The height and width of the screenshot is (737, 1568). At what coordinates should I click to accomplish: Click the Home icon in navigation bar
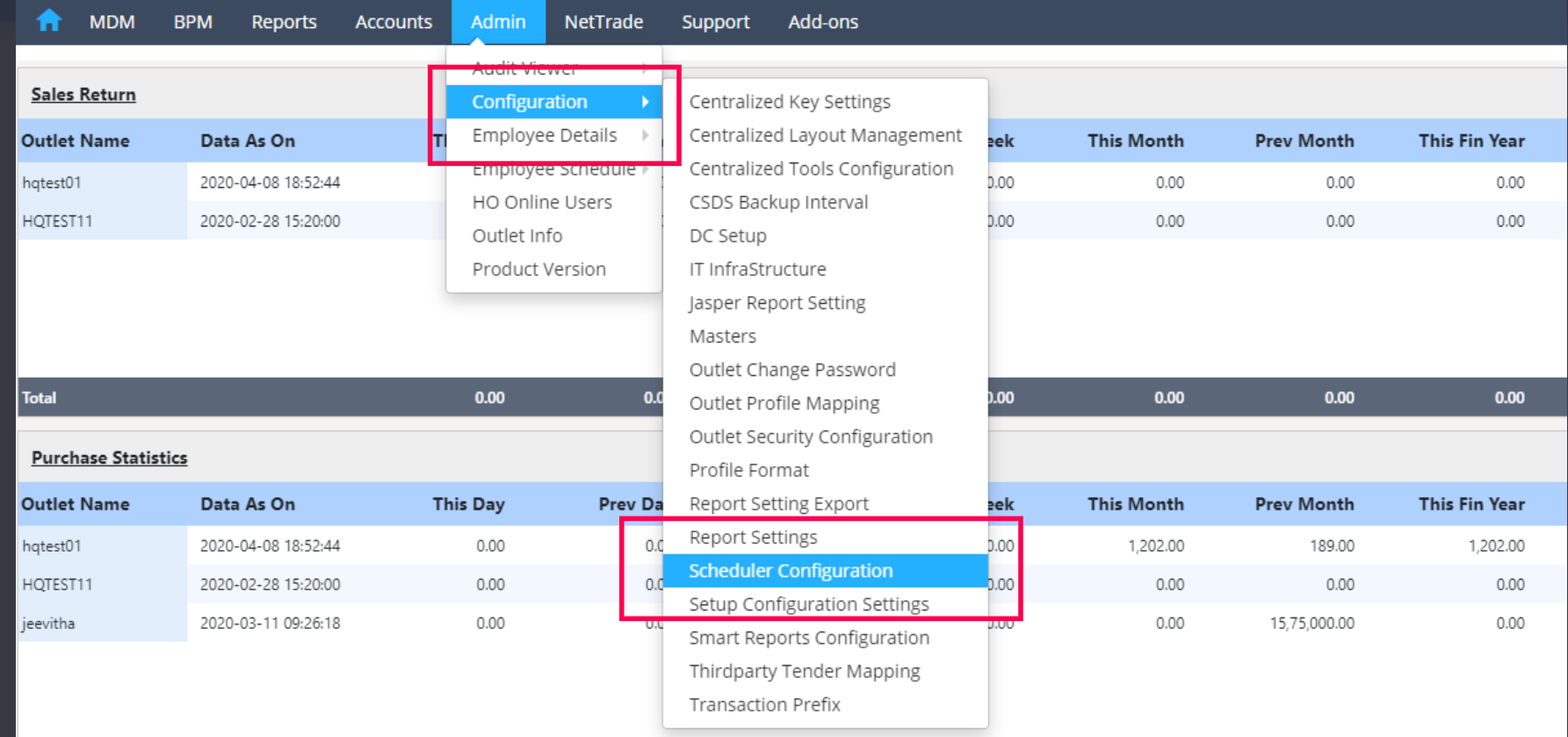(49, 21)
